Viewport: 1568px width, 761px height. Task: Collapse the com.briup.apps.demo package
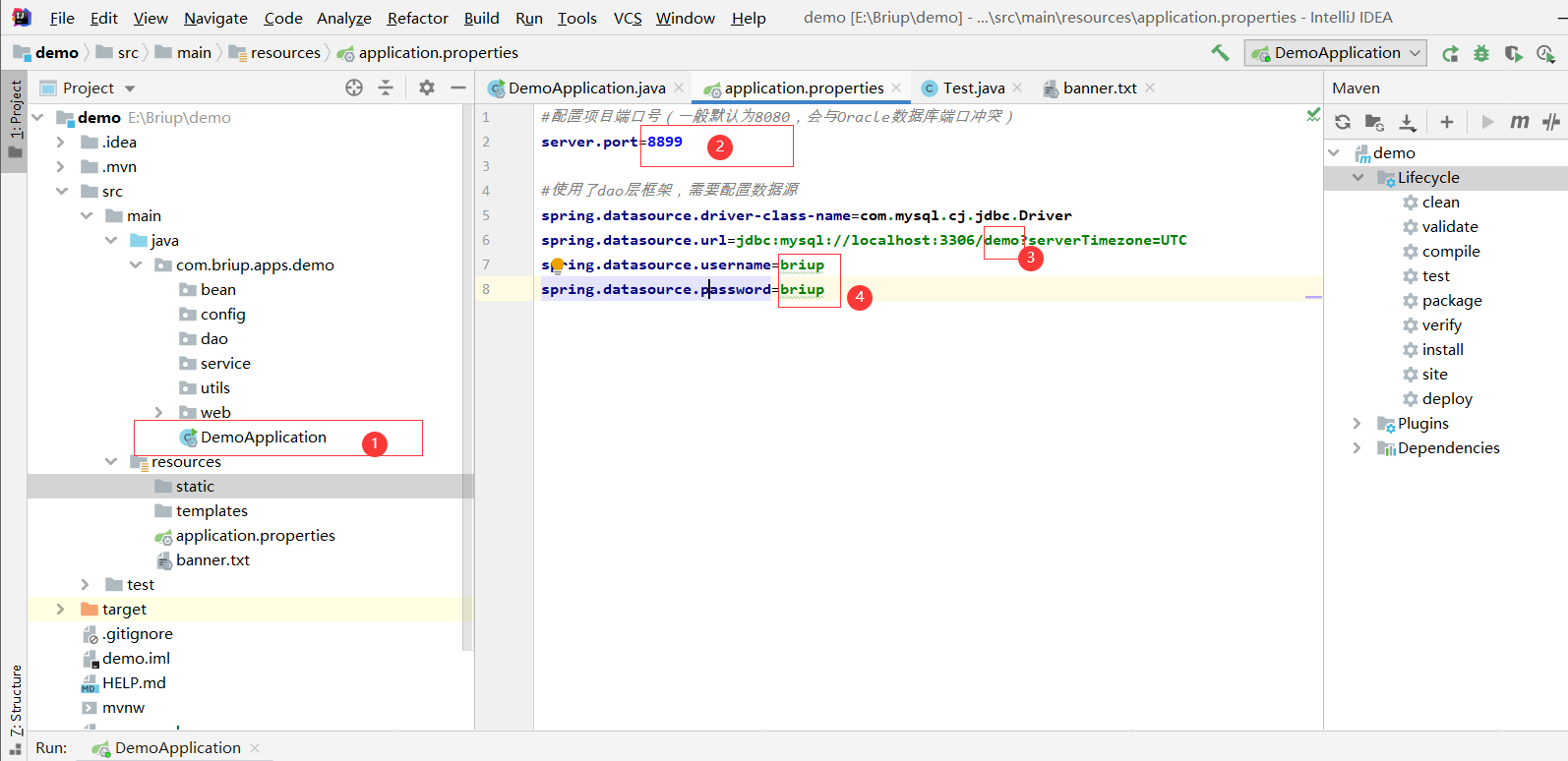click(135, 264)
